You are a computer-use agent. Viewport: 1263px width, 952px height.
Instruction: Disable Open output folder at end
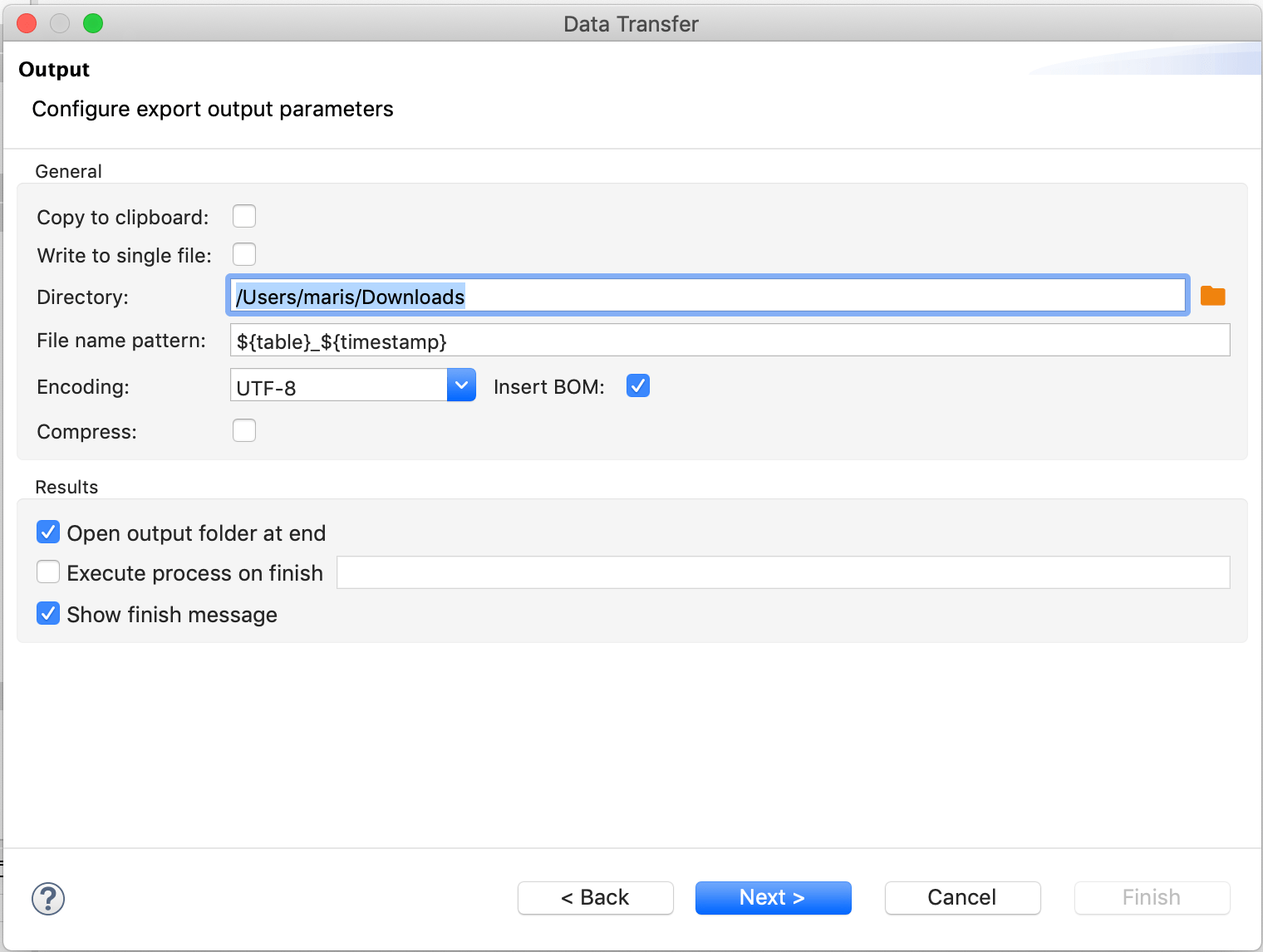click(47, 532)
